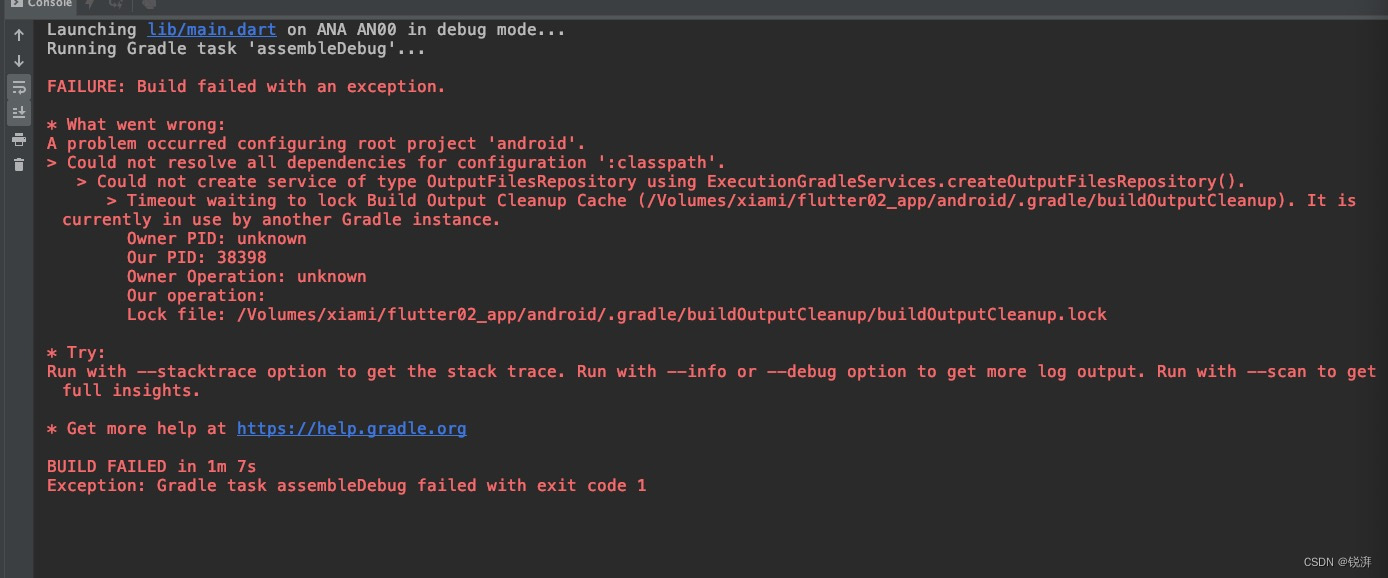
Task: Click 'A problem occurred configuring root project' line
Action: point(316,144)
